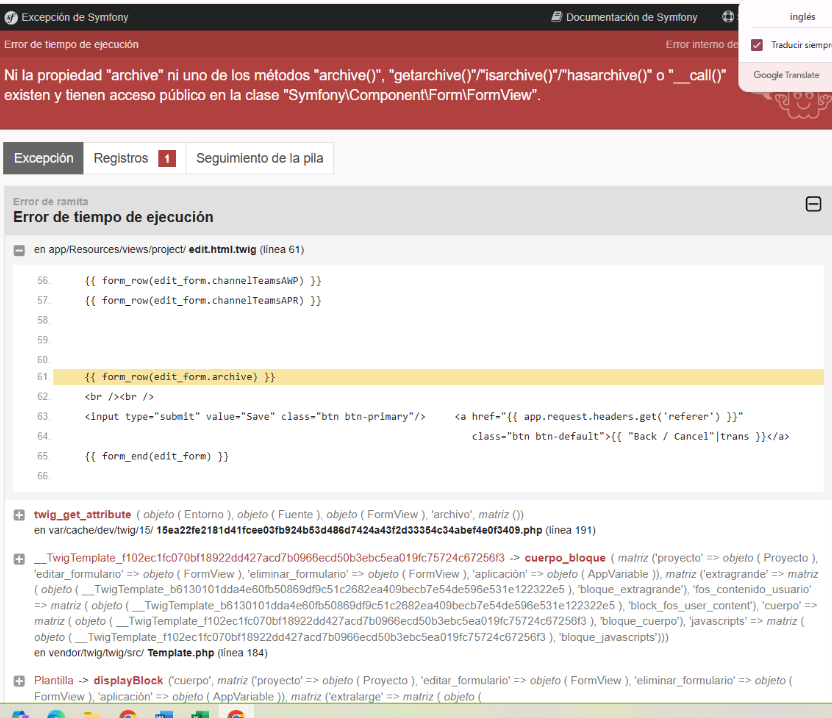This screenshot has height=718, width=832.
Task: Collapse the edit.html.twig trace entry
Action: tap(19, 250)
